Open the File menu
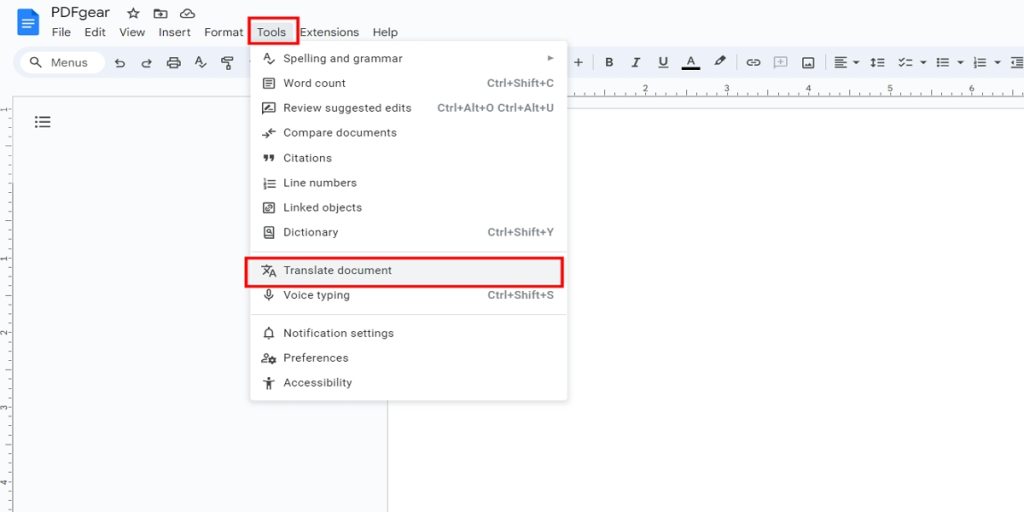The image size is (1024, 512). [61, 32]
